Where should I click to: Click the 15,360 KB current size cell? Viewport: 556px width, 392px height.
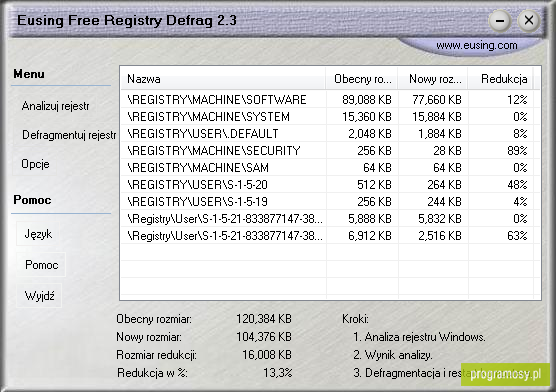(x=367, y=117)
